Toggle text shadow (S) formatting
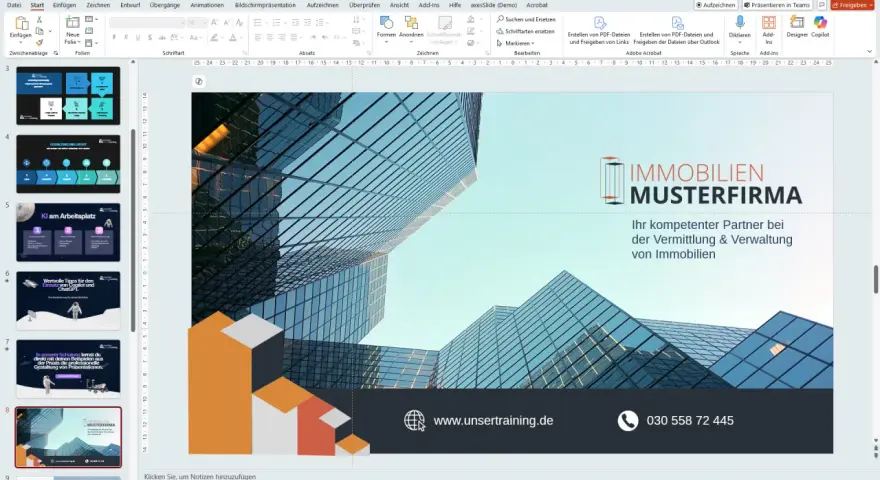Viewport: 880px width, 480px height. (149, 38)
